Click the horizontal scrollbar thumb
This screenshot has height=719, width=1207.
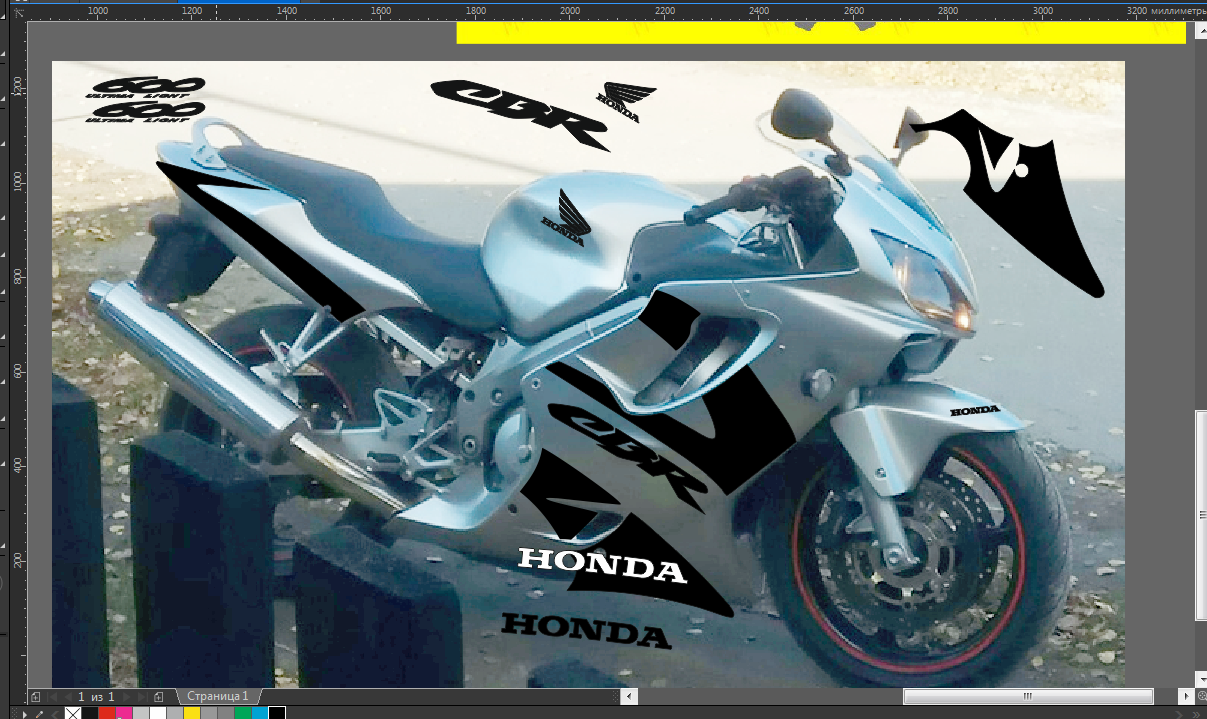tap(1027, 696)
